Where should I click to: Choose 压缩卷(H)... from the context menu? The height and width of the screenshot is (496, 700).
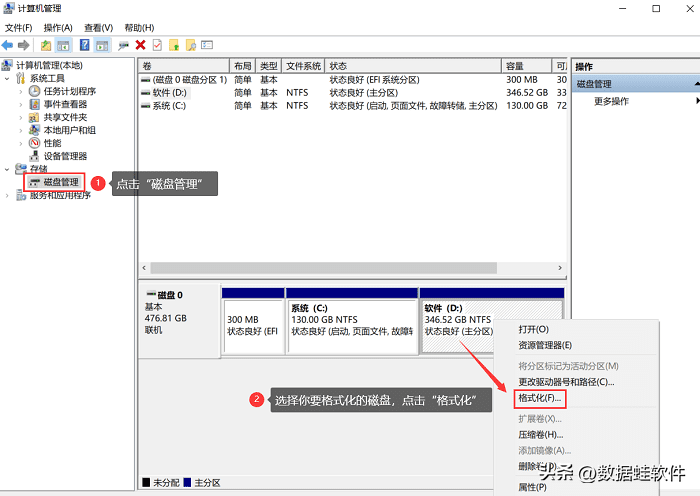[540, 434]
